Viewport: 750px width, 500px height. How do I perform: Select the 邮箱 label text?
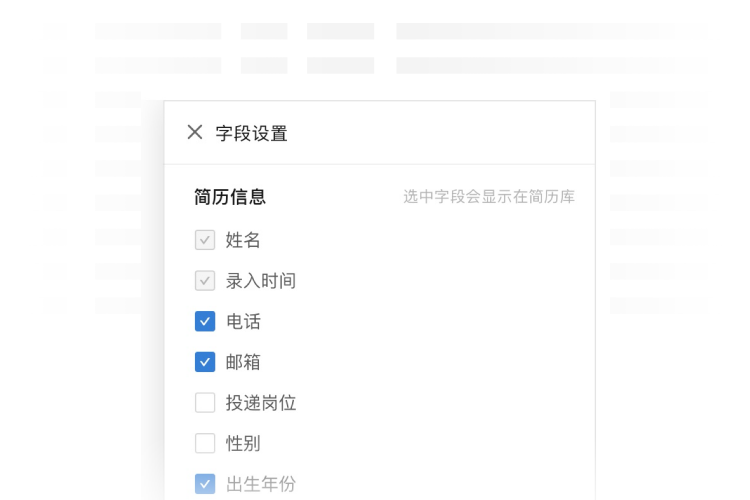point(243,362)
